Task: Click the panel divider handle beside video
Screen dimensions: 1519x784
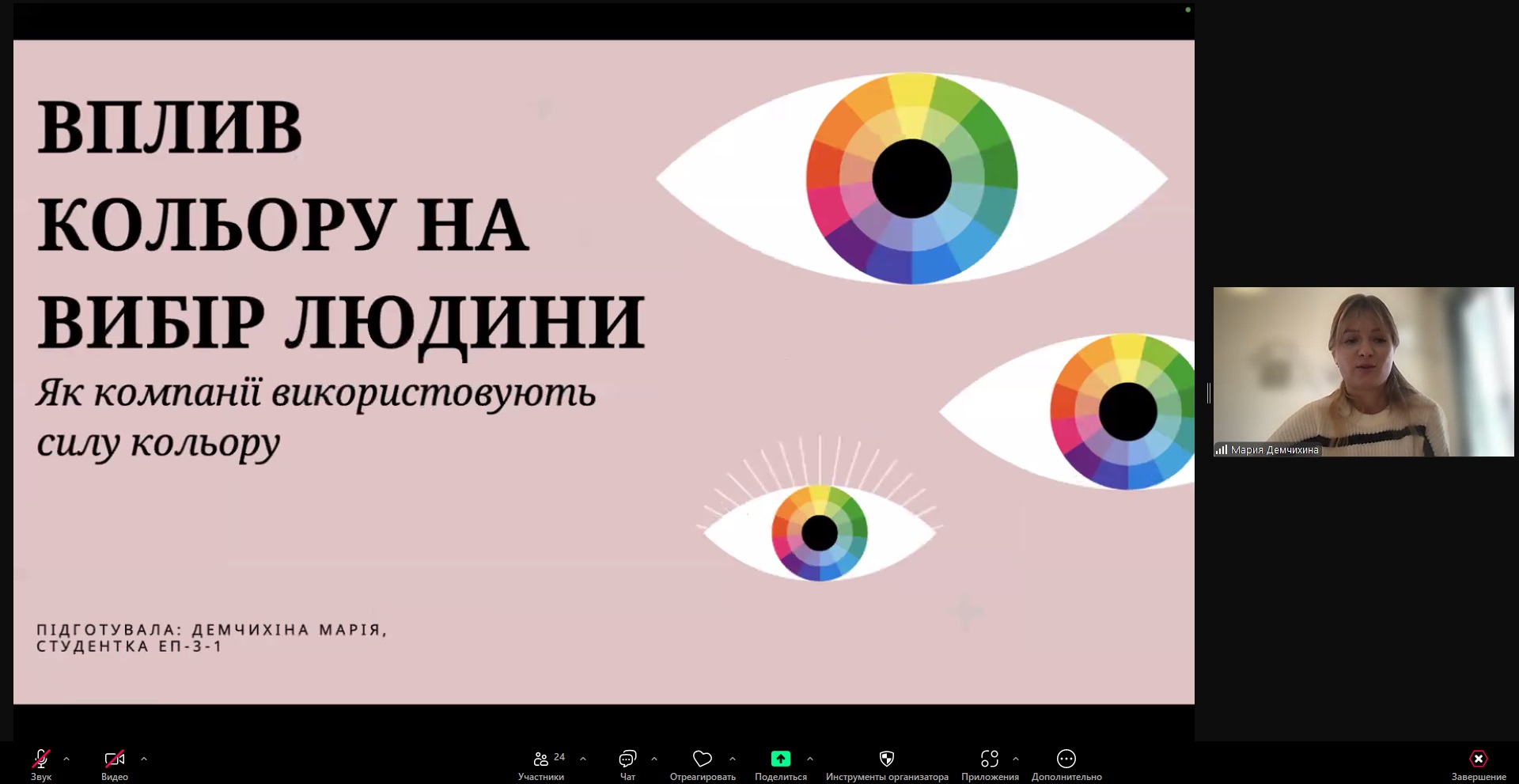Action: tap(1209, 392)
